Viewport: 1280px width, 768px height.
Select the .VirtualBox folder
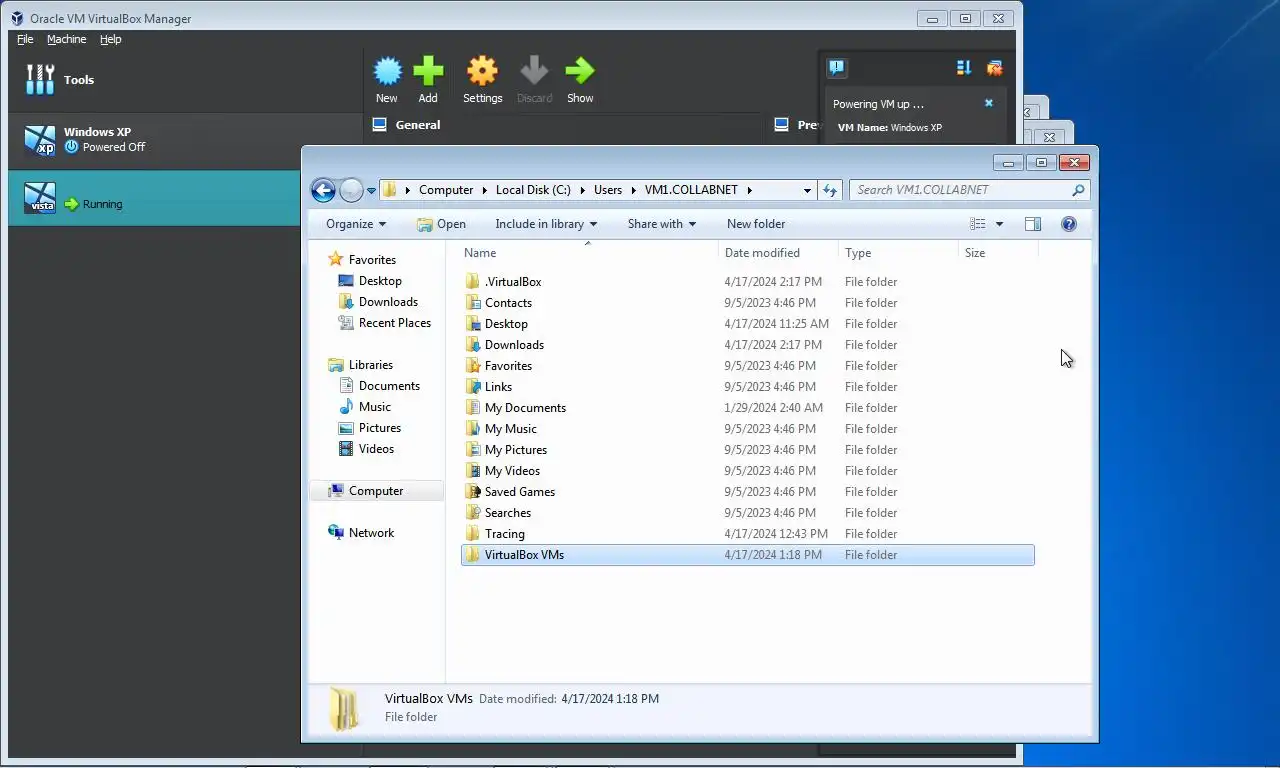pyautogui.click(x=747, y=282)
